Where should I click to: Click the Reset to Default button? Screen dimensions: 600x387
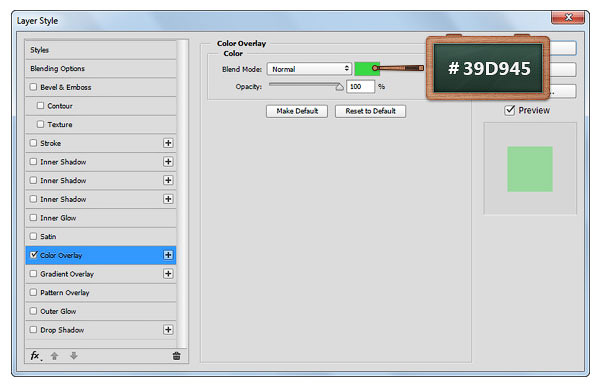click(x=370, y=111)
